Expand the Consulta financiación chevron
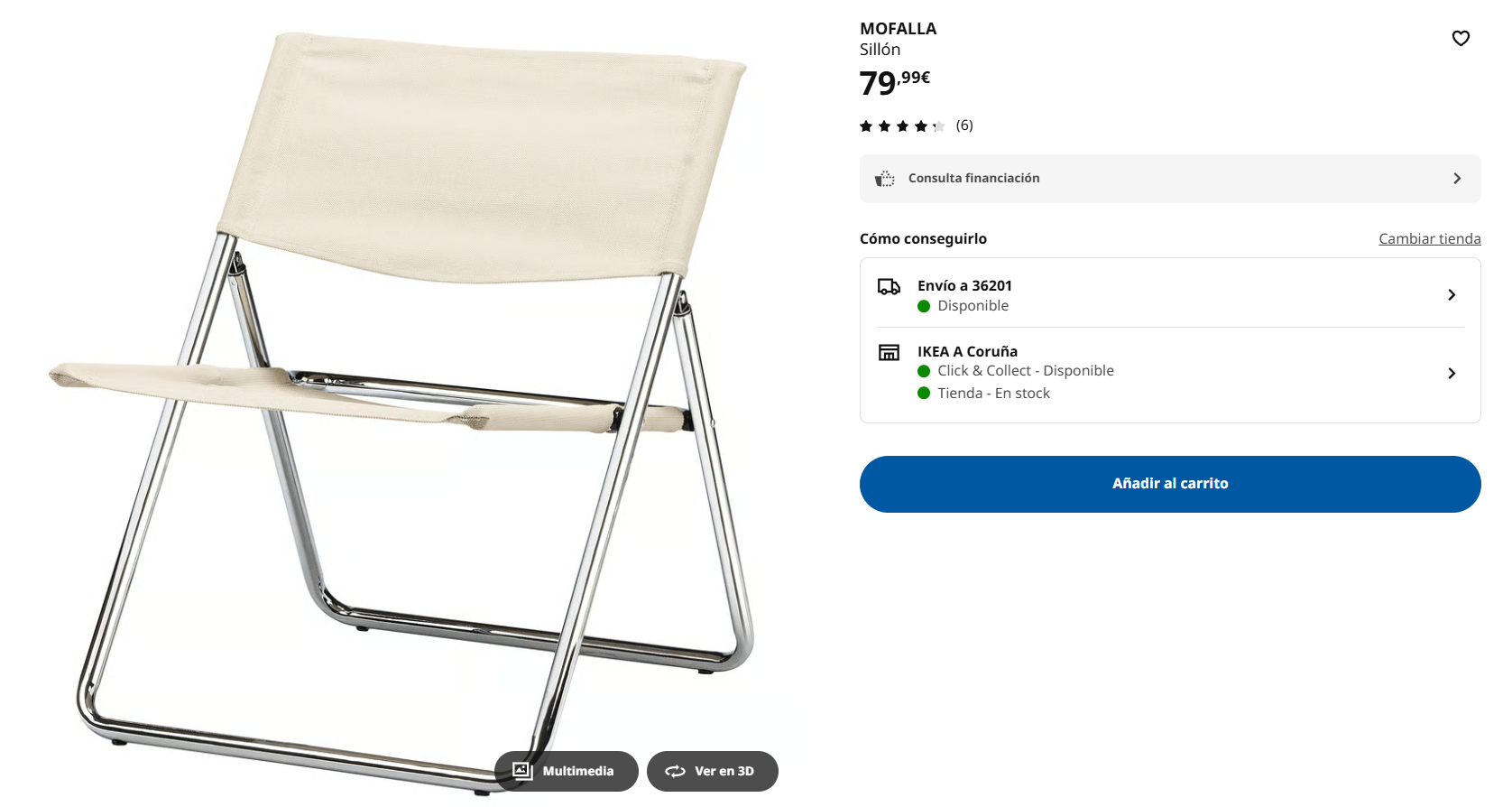 tap(1456, 179)
